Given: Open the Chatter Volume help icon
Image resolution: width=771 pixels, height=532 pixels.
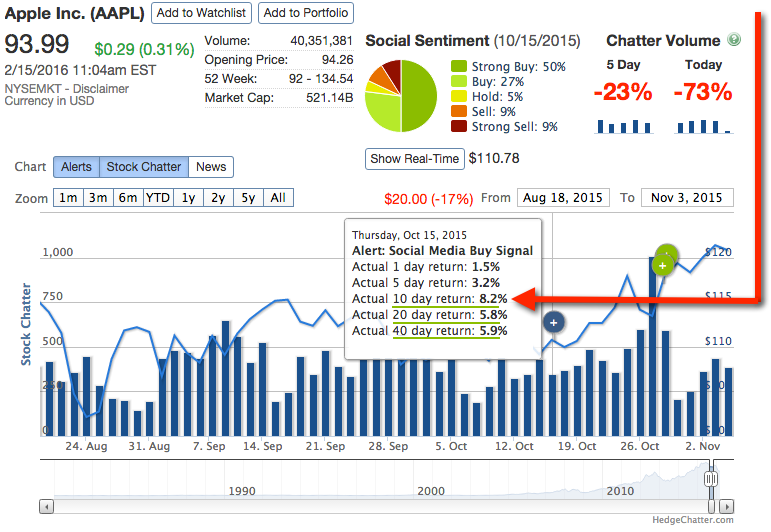Looking at the screenshot, I should (734, 39).
